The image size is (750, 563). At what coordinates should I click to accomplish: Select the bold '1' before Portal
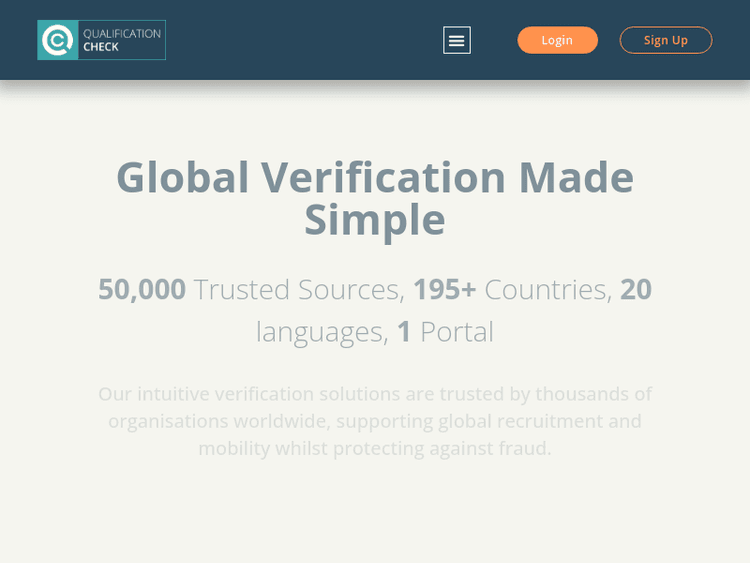click(404, 331)
